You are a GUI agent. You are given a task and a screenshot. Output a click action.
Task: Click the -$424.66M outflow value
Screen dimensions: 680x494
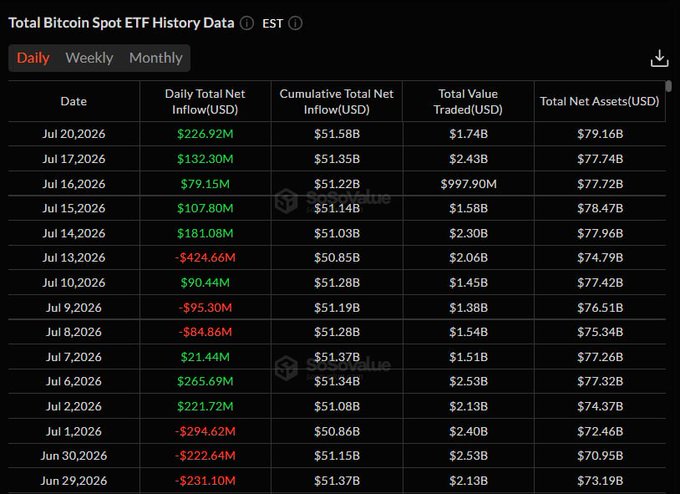coord(205,258)
